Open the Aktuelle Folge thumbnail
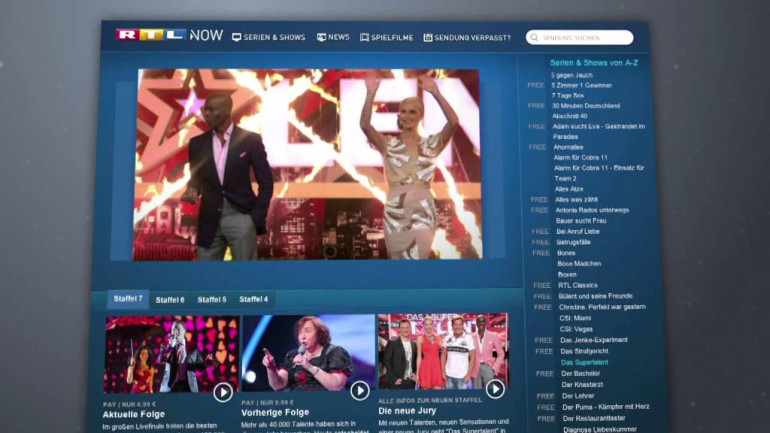Screen dimensions: 770x433 171,354
